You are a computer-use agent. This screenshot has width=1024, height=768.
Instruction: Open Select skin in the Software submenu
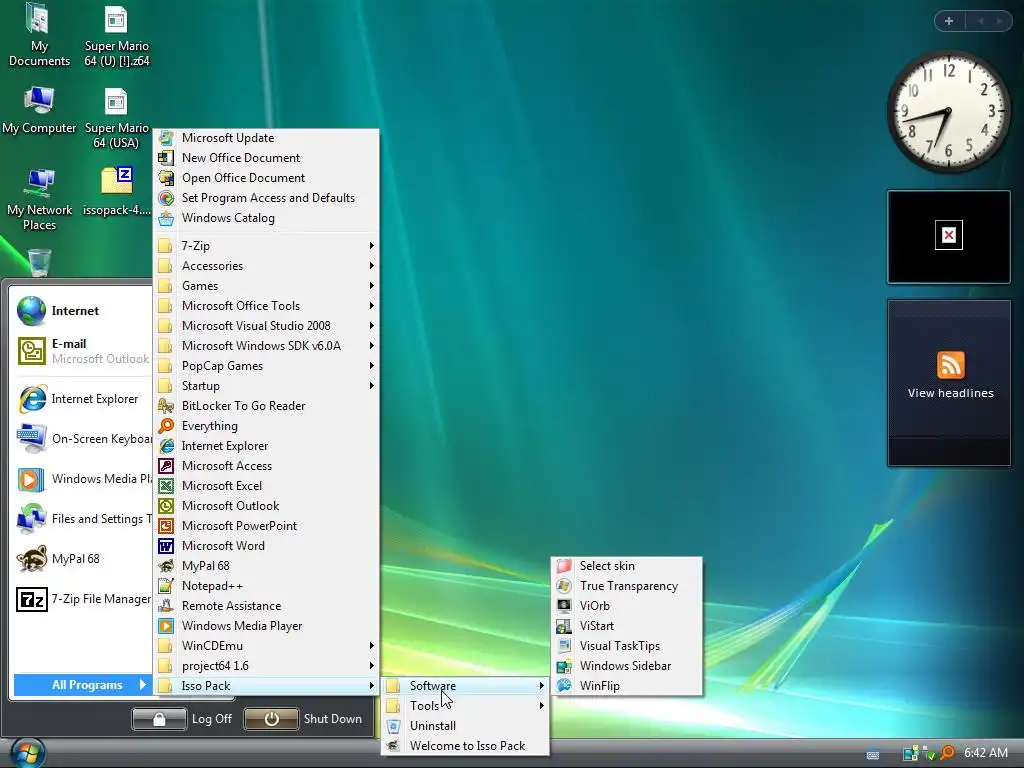(x=626, y=566)
